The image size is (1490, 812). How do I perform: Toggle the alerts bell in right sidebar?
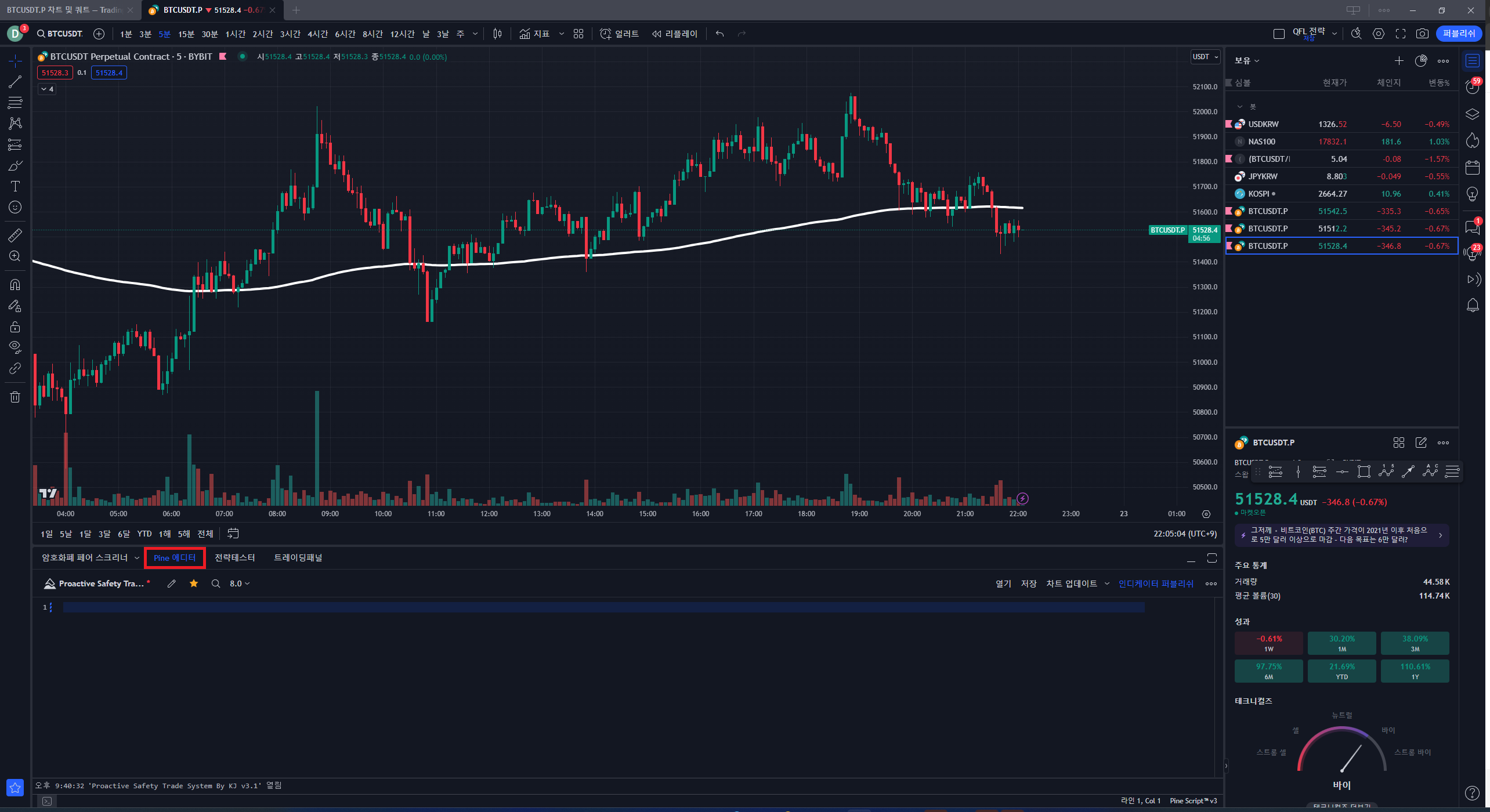(1473, 306)
